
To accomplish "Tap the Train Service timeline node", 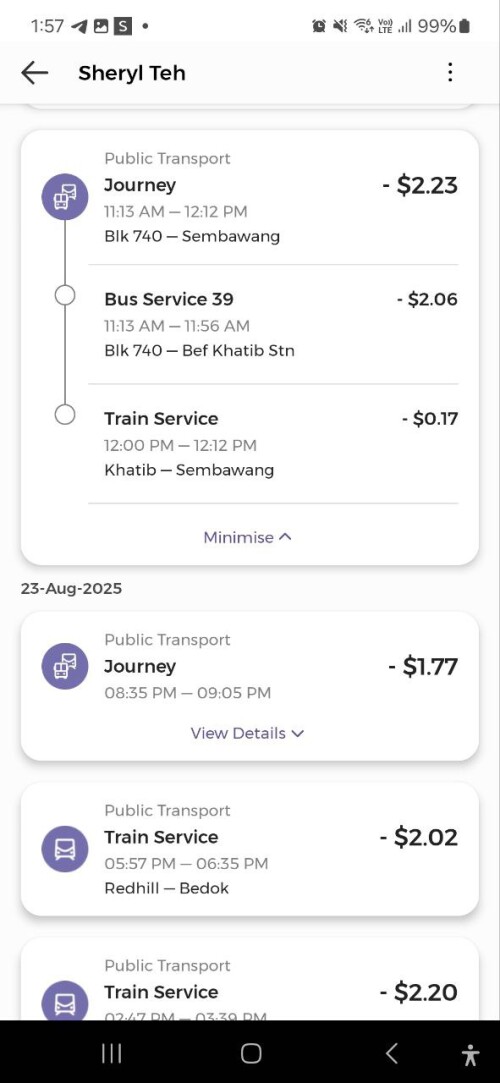I will [65, 415].
